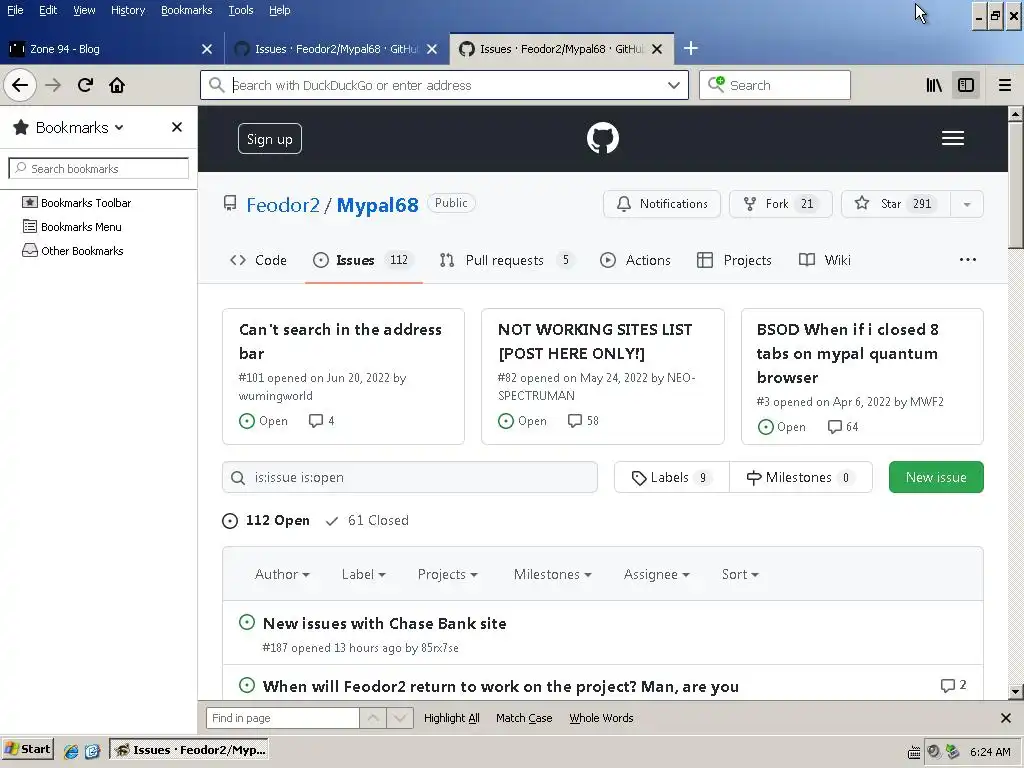This screenshot has height=768, width=1024.
Task: Open pinned issue Can't search in address bar
Action: tap(340, 341)
